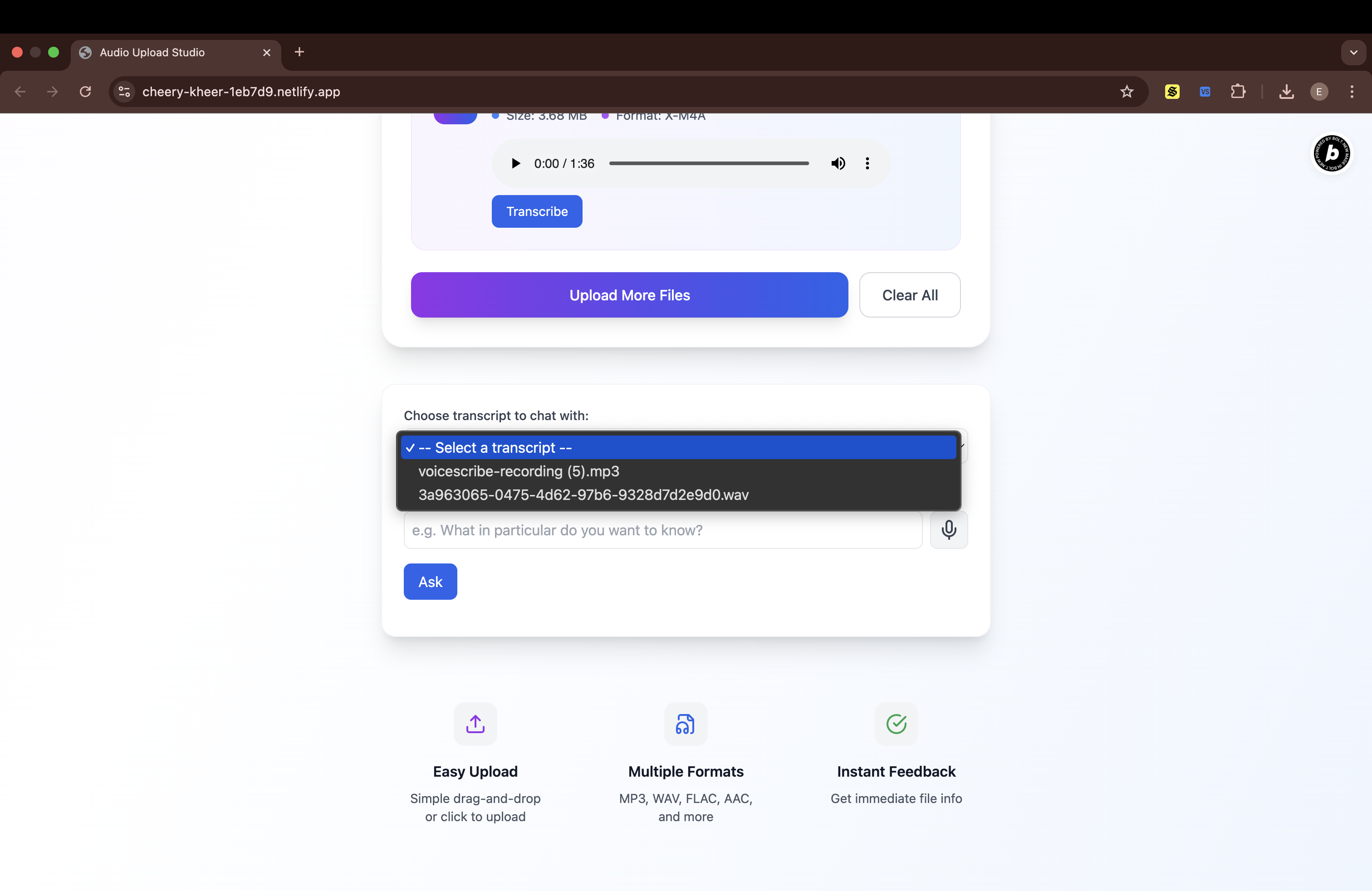Click the site information icon in address bar
The width and height of the screenshot is (1372, 891).
(124, 92)
